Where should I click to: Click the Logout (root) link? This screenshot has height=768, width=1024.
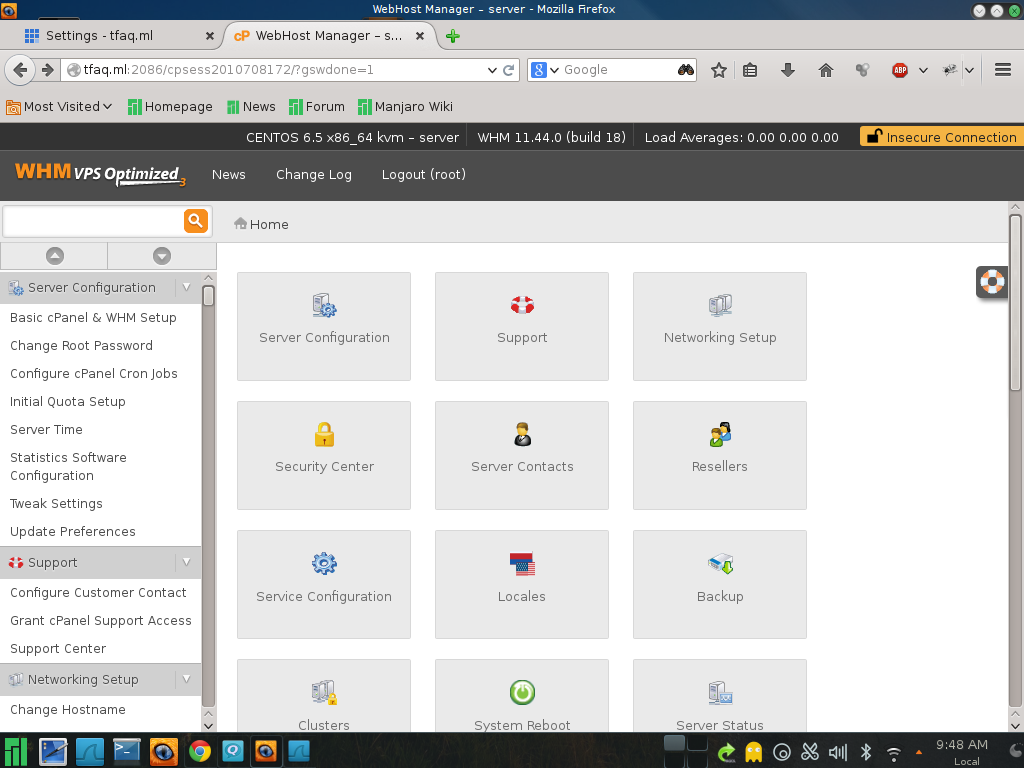(x=424, y=174)
